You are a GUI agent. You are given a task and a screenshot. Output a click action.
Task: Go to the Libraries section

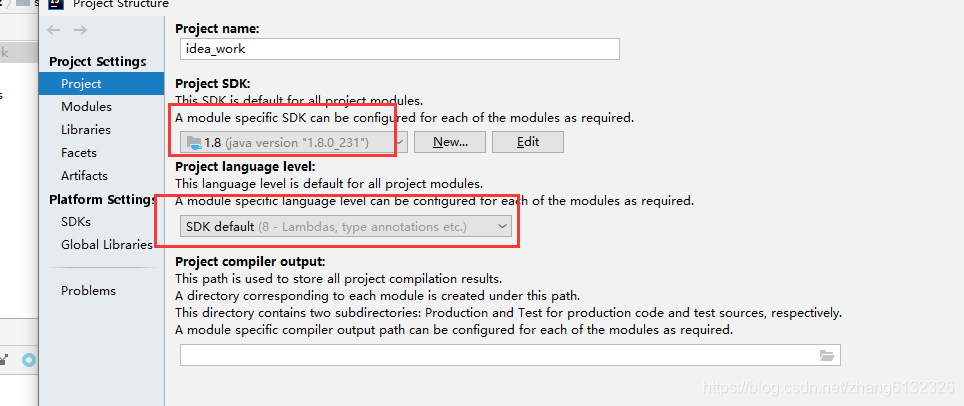tap(86, 130)
